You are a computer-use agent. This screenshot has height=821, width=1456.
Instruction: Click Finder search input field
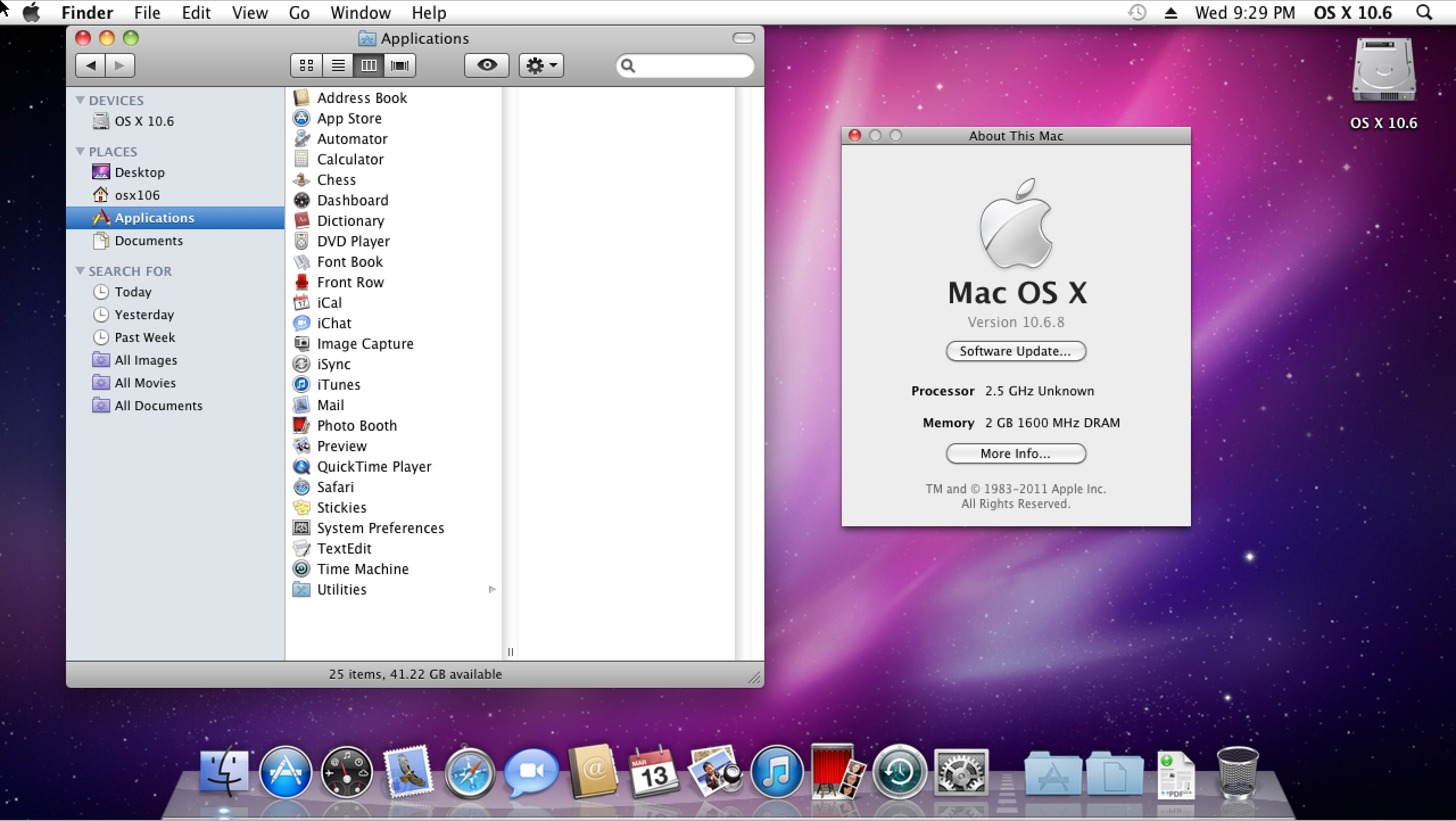[x=685, y=66]
